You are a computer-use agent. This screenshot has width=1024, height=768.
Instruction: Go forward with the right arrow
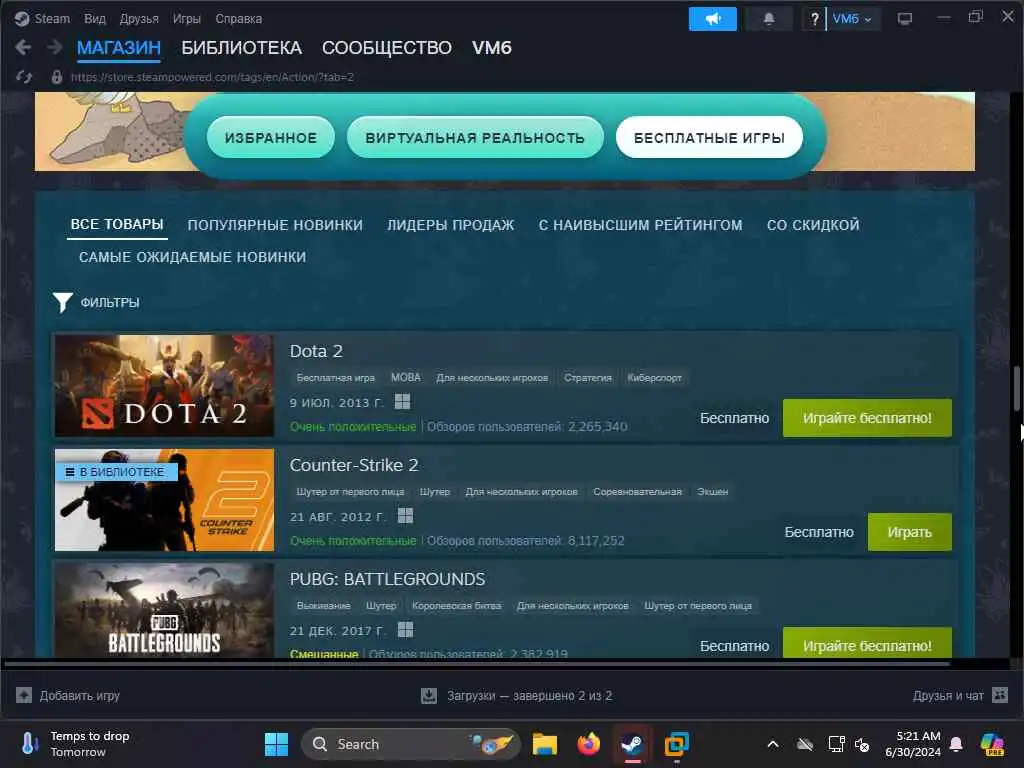point(55,47)
